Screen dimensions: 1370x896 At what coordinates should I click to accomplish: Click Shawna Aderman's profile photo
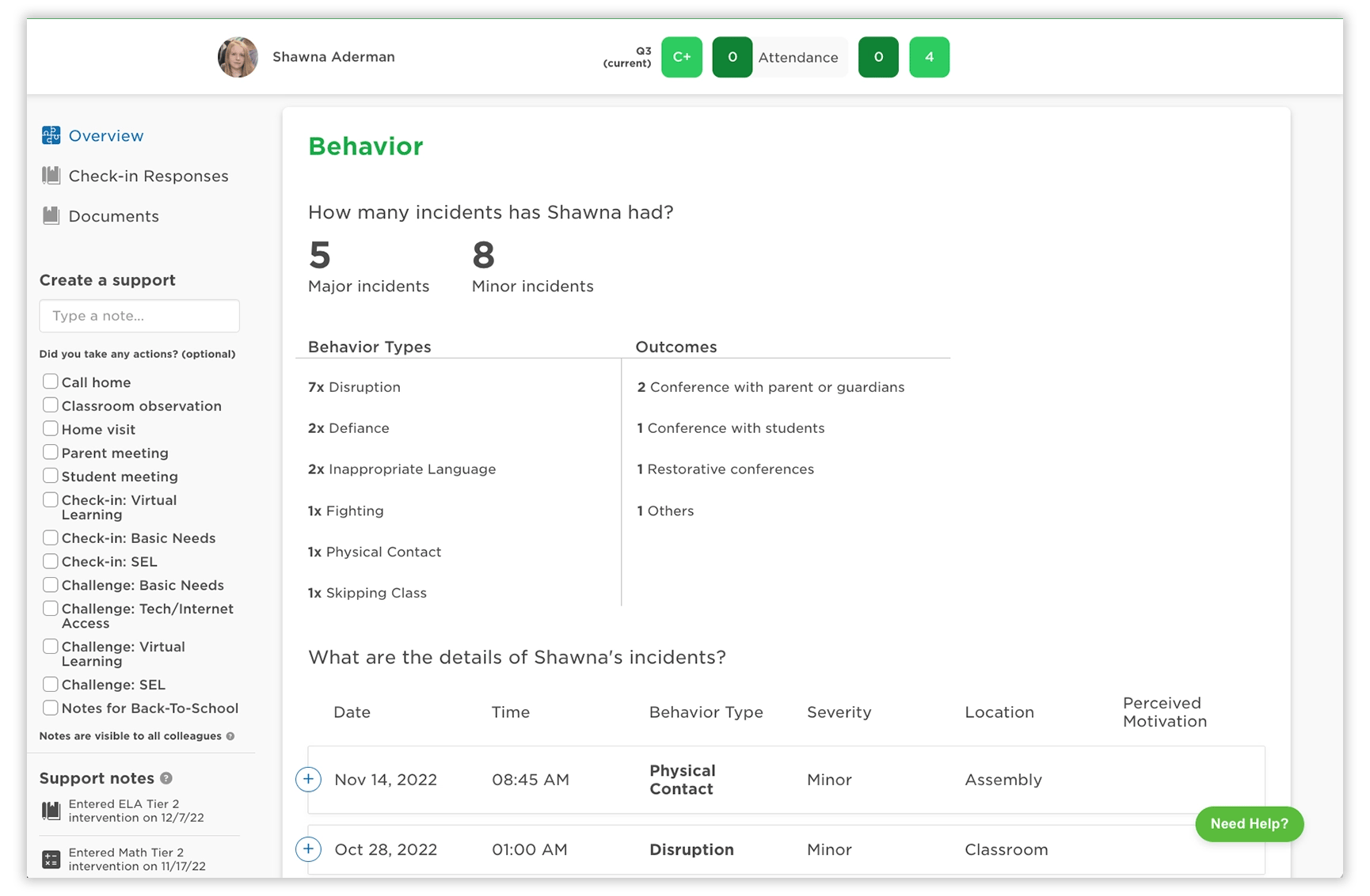pos(238,56)
